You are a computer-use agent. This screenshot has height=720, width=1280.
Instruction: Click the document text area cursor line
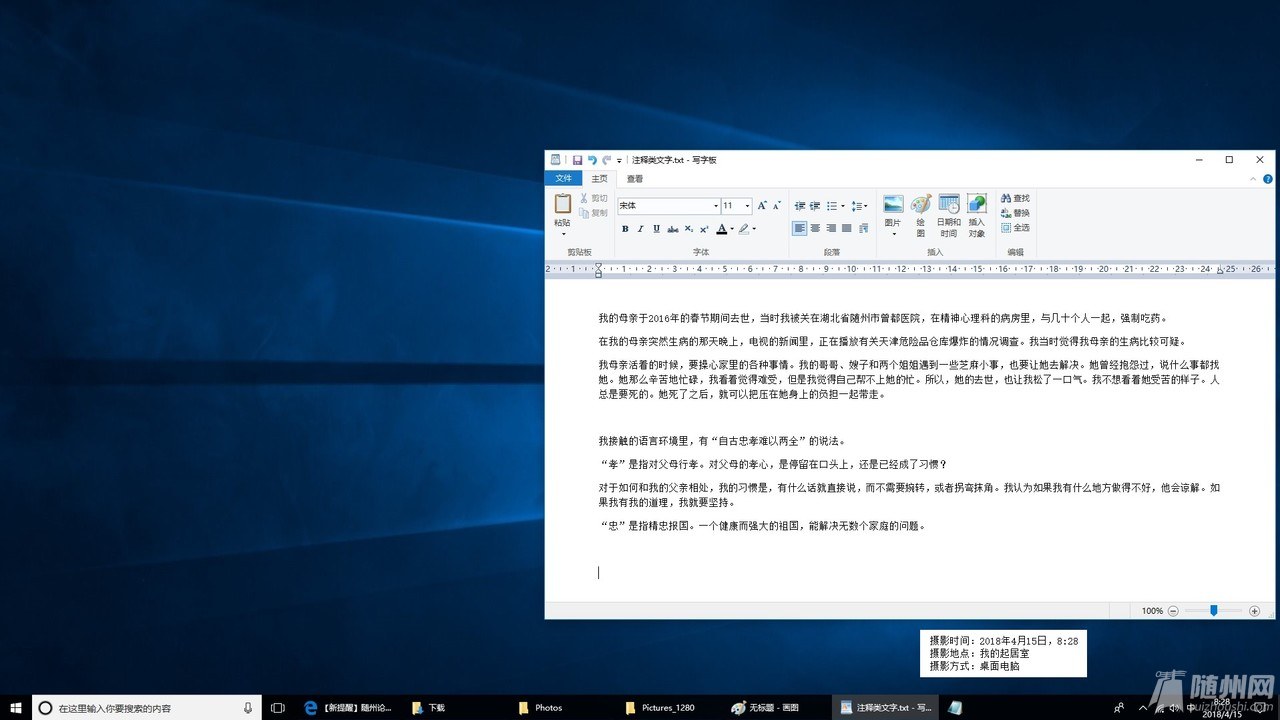pos(599,573)
